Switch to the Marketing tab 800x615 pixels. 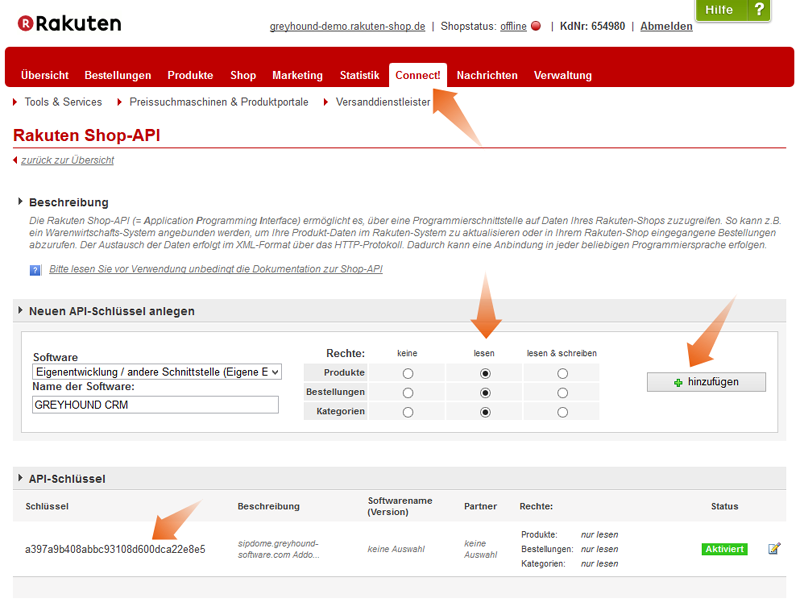(297, 75)
